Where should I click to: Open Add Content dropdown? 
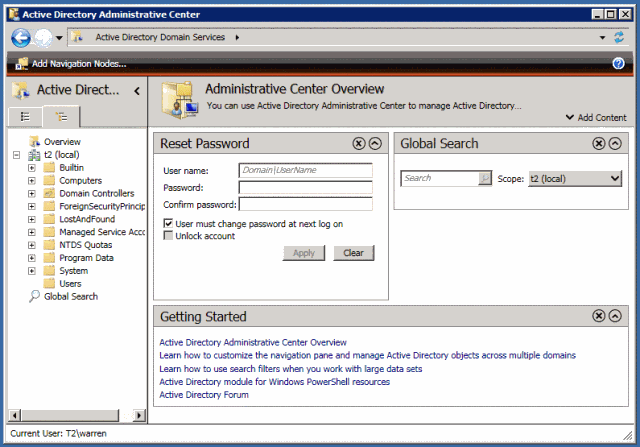coord(596,118)
